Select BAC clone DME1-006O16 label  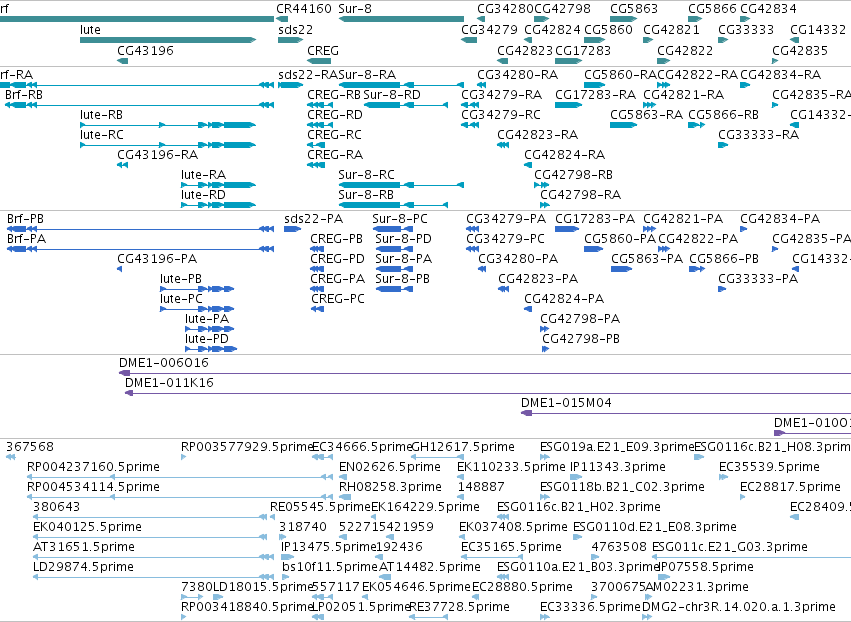(164, 363)
